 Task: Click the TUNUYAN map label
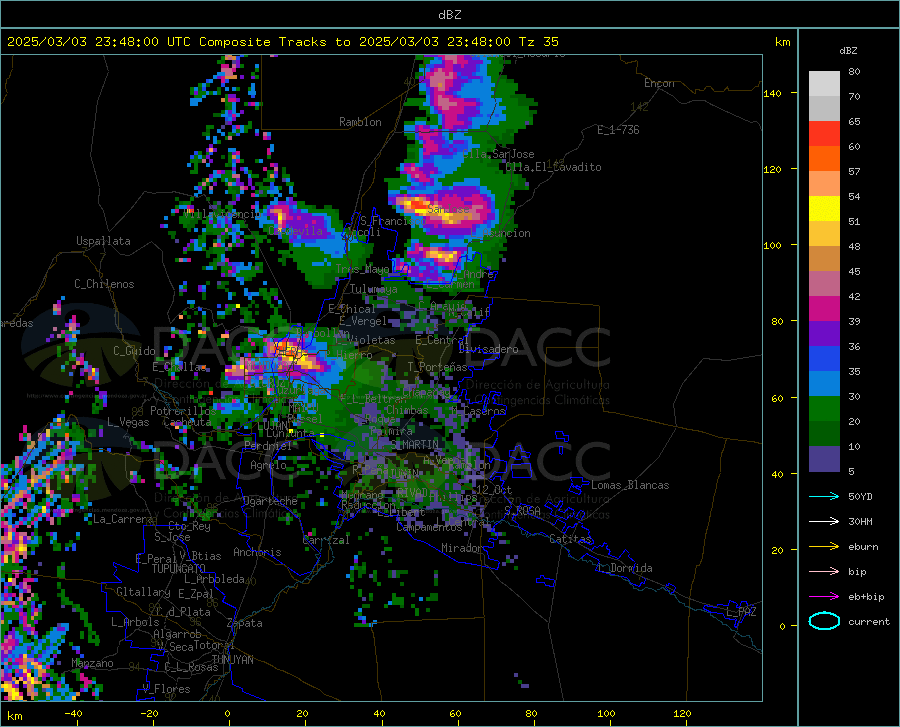tap(232, 660)
